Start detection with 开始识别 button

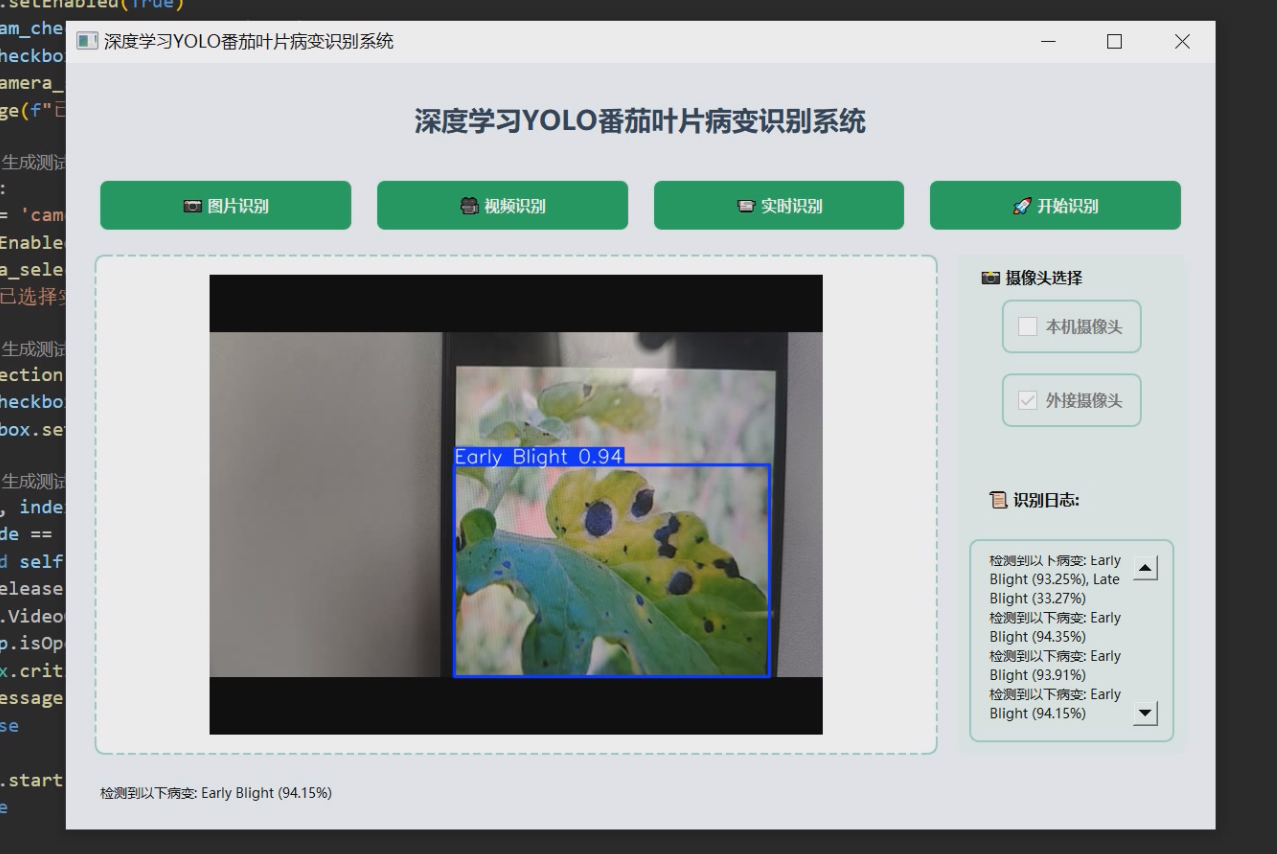[1055, 206]
